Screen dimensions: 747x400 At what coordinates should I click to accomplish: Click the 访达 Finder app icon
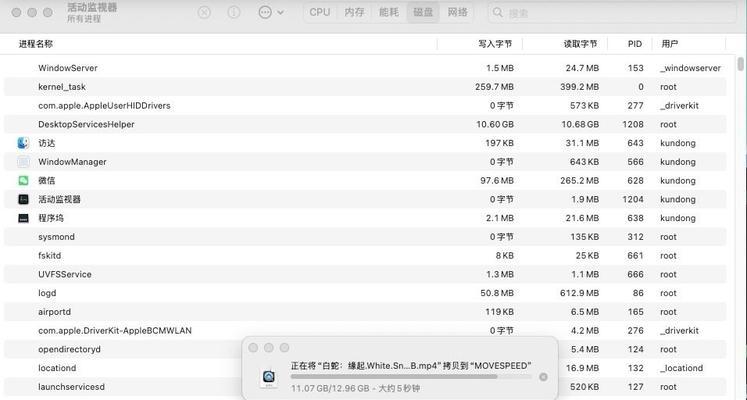pos(23,143)
